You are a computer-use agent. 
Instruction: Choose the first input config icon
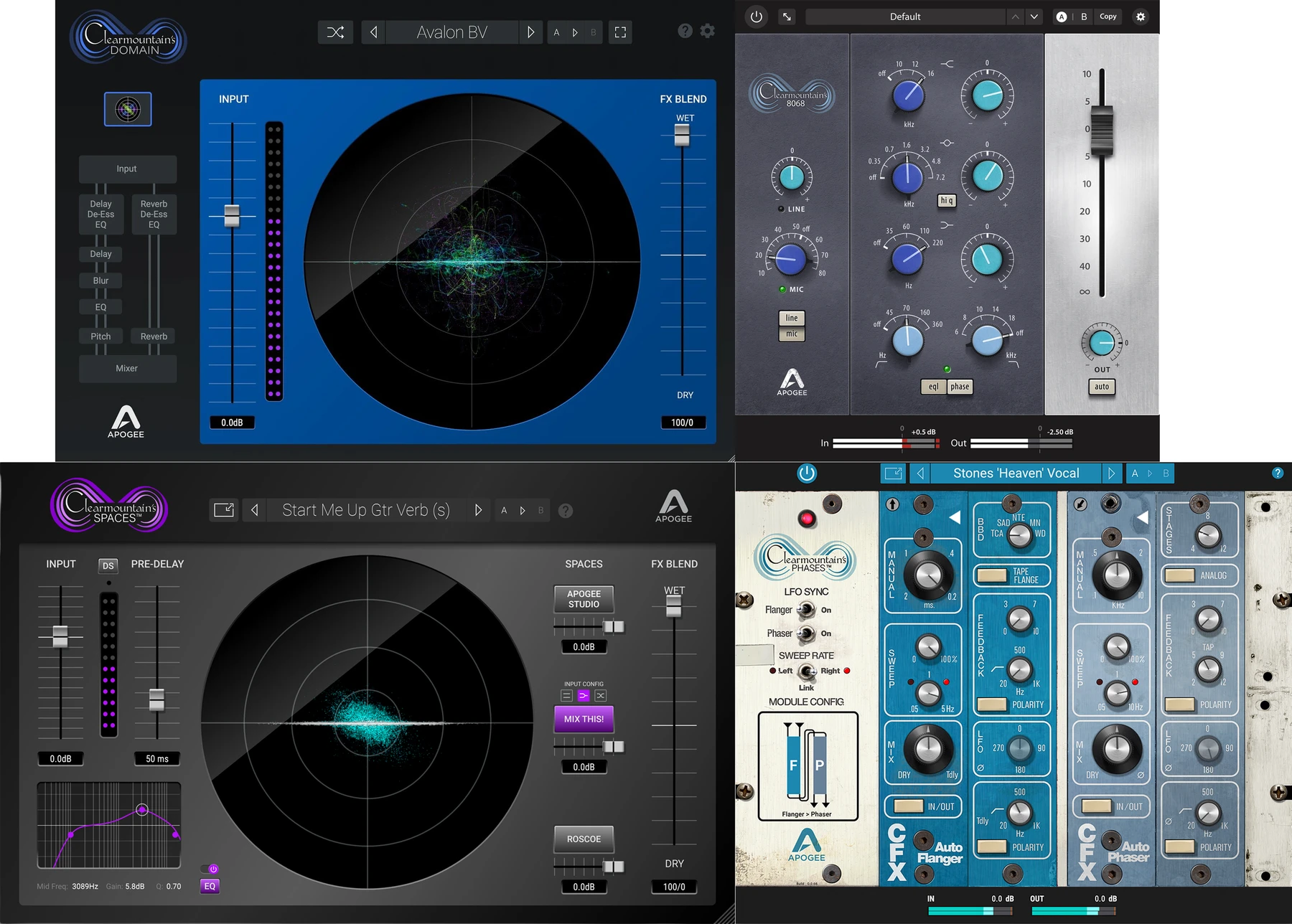coord(566,695)
